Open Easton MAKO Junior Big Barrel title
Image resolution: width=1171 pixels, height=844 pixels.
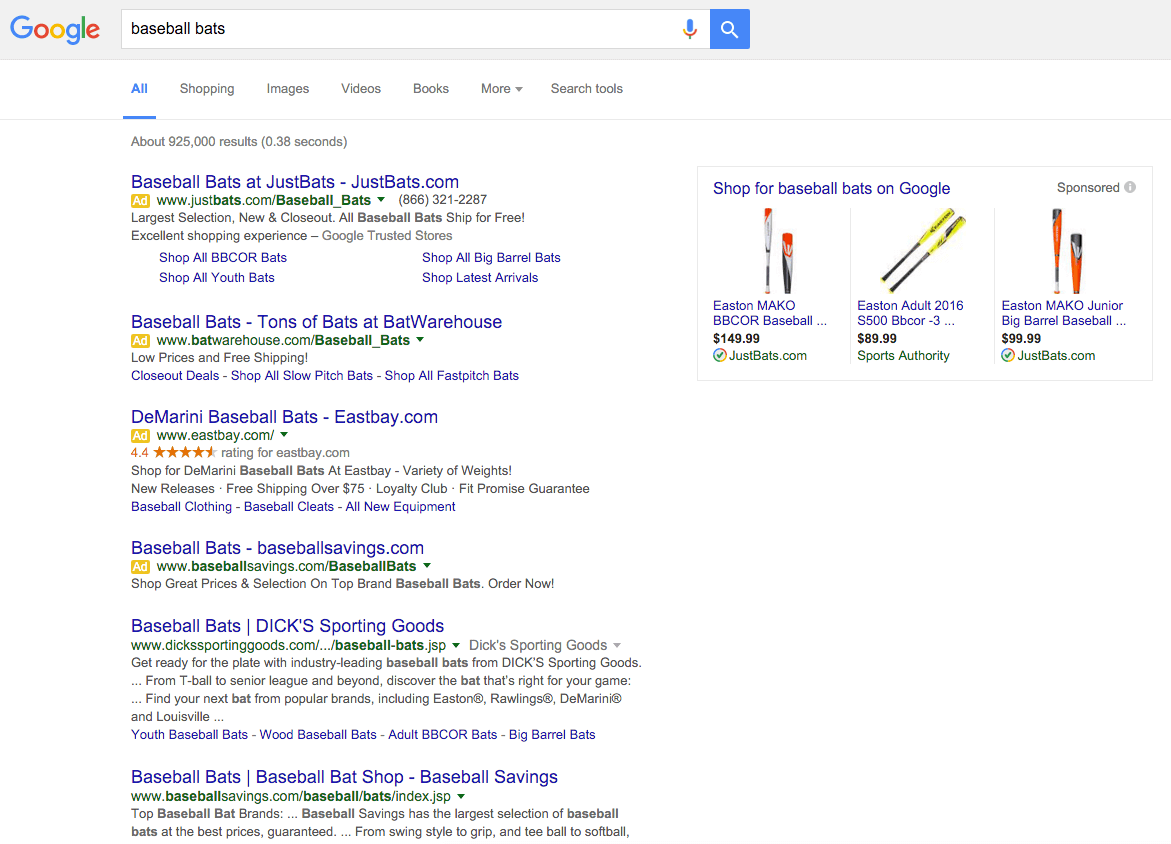click(x=1063, y=313)
